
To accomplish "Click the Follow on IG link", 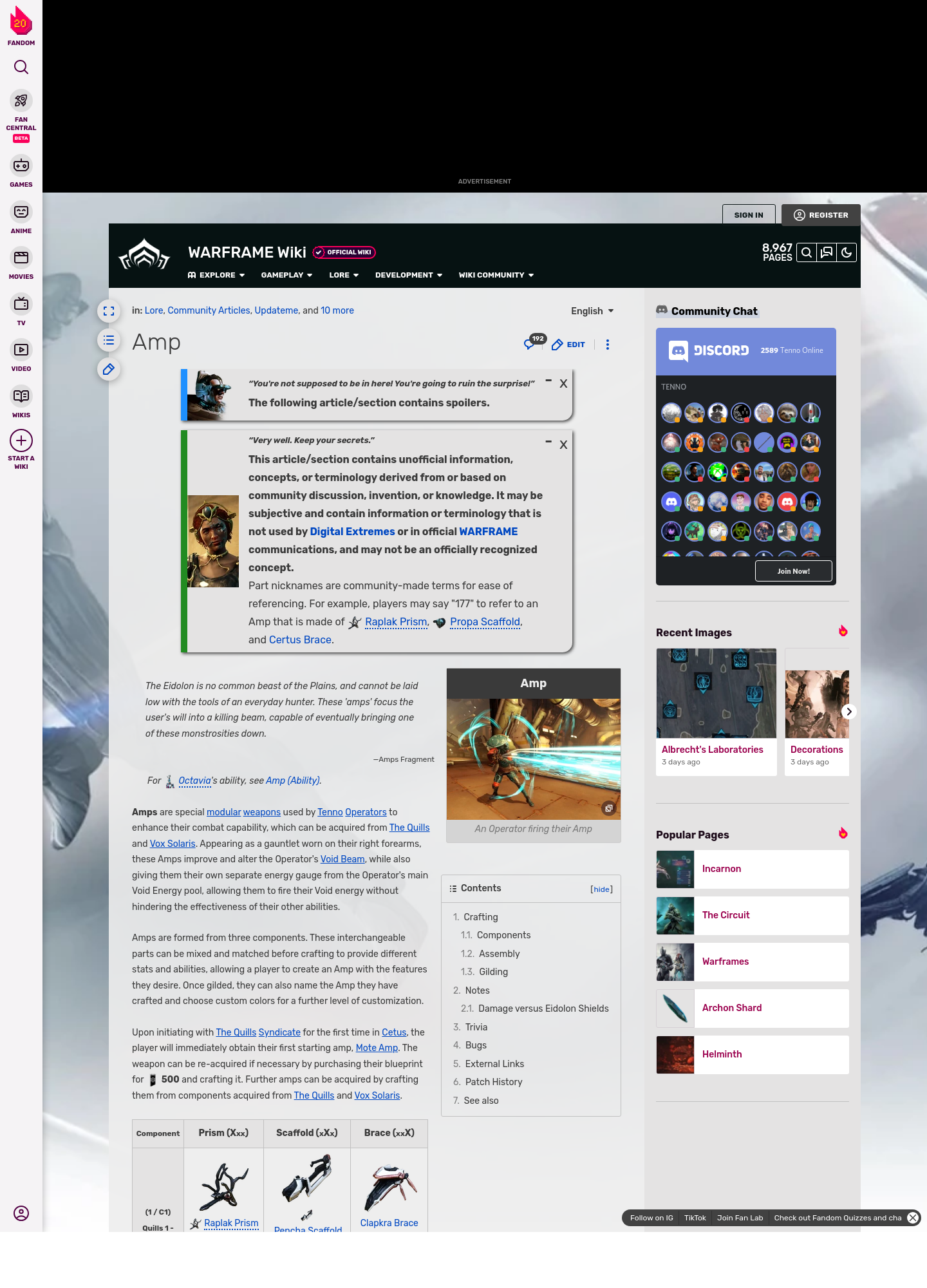I will pyautogui.click(x=651, y=1218).
